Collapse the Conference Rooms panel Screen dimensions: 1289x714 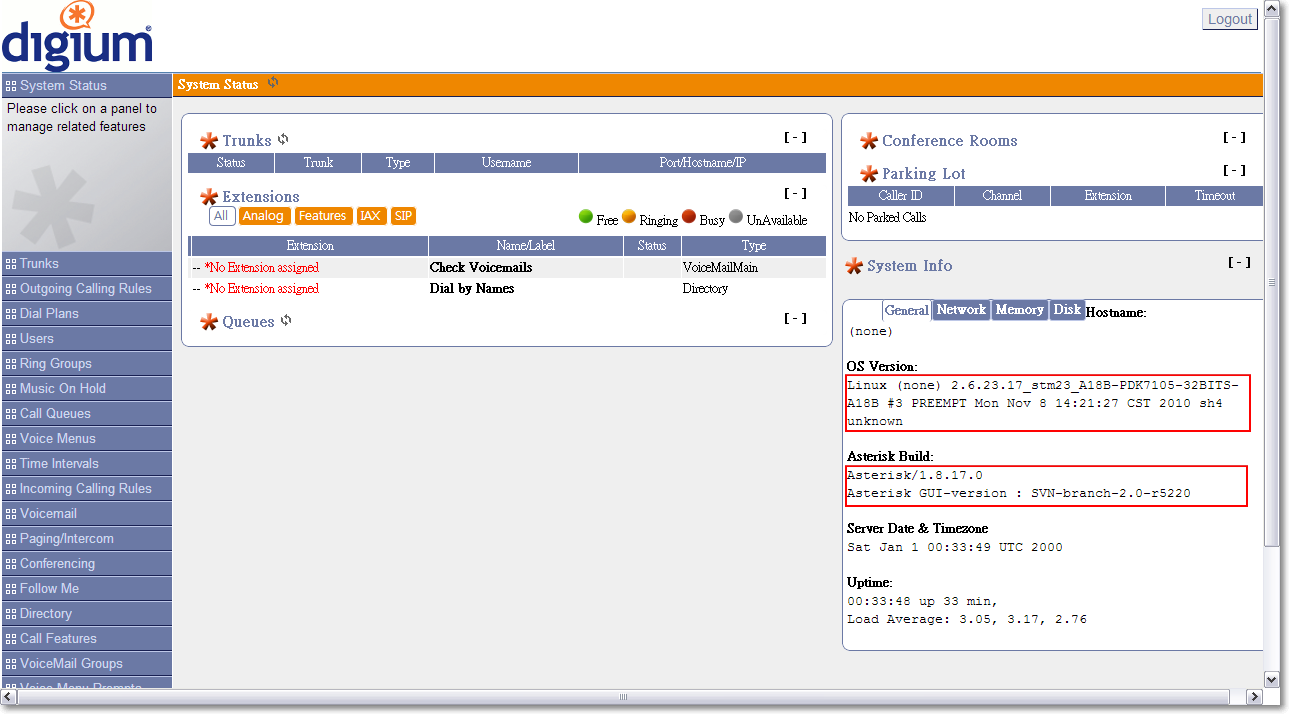coord(1235,138)
